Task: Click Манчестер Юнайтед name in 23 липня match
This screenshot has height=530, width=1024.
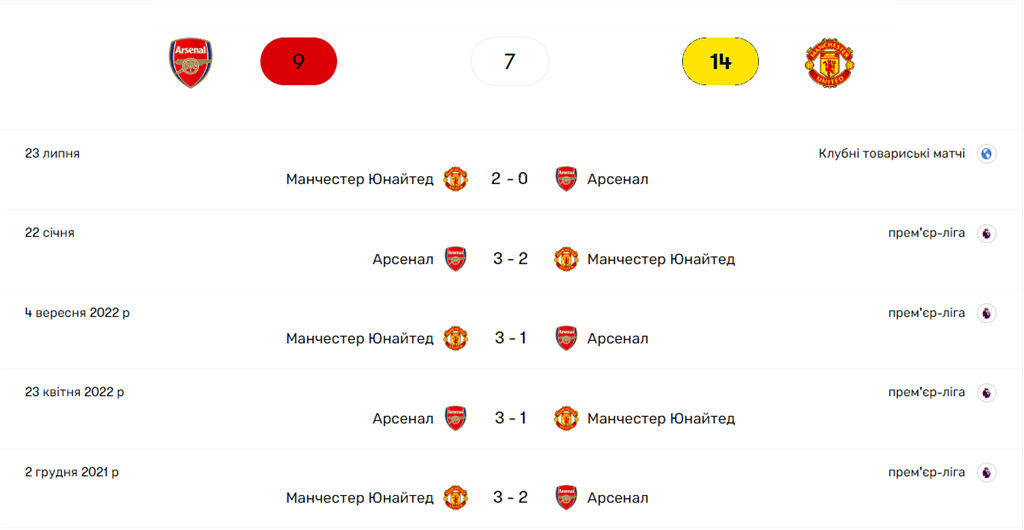Action: [360, 179]
